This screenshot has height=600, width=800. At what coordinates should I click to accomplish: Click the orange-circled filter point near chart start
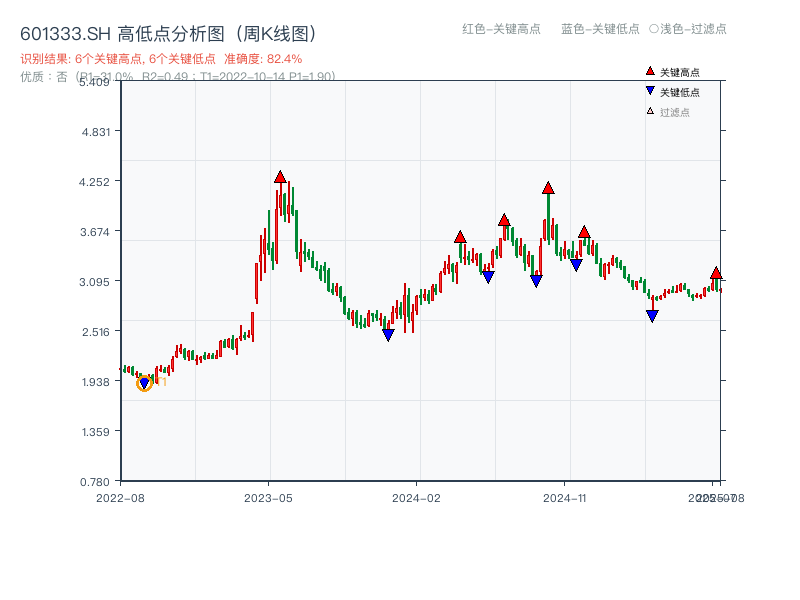(x=143, y=383)
